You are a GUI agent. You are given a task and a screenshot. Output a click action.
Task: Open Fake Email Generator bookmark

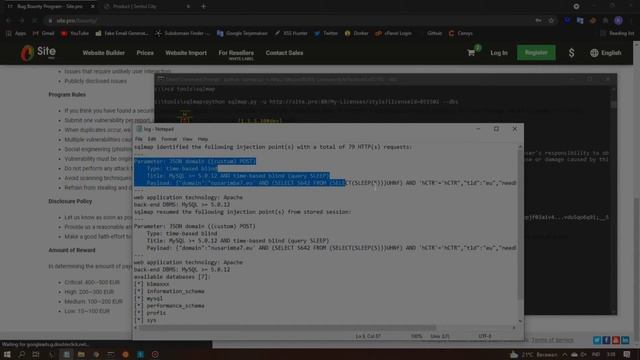(122, 33)
